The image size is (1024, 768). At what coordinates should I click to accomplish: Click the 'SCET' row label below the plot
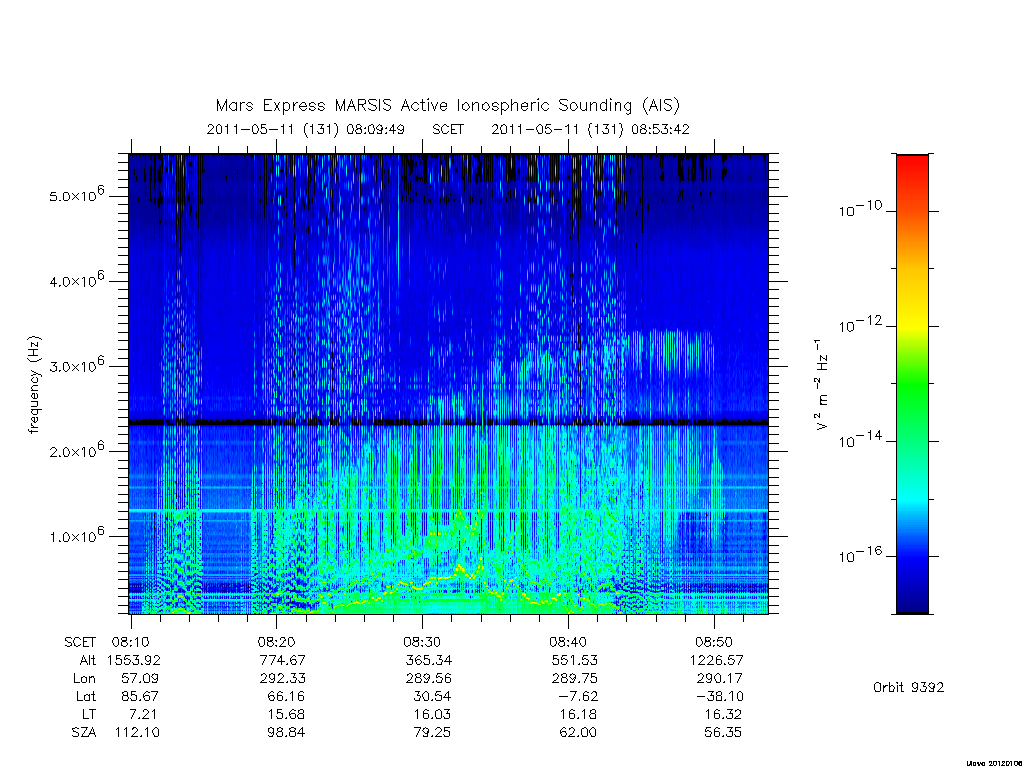(80, 642)
